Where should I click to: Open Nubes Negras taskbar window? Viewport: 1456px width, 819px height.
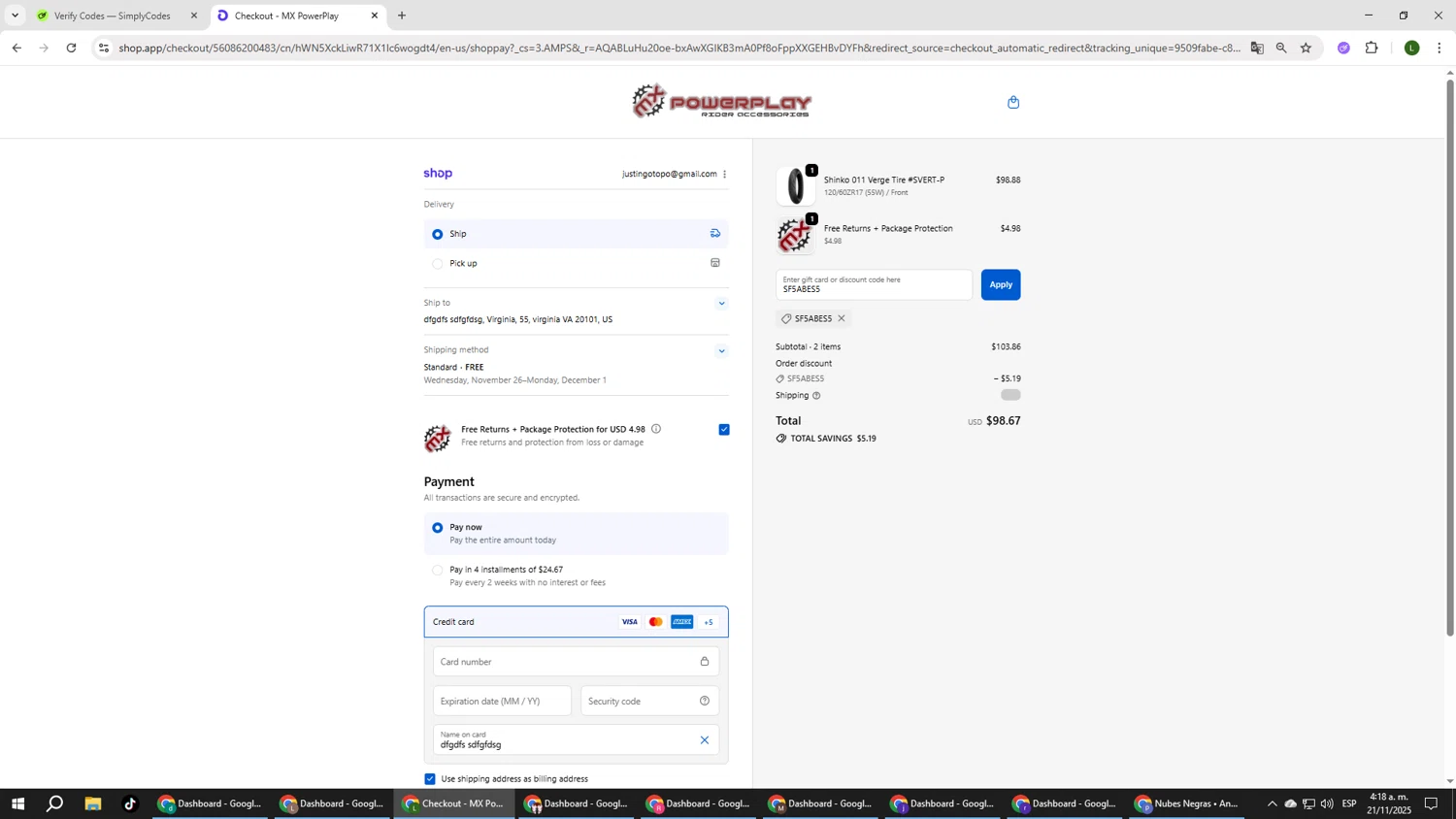pos(1189,803)
